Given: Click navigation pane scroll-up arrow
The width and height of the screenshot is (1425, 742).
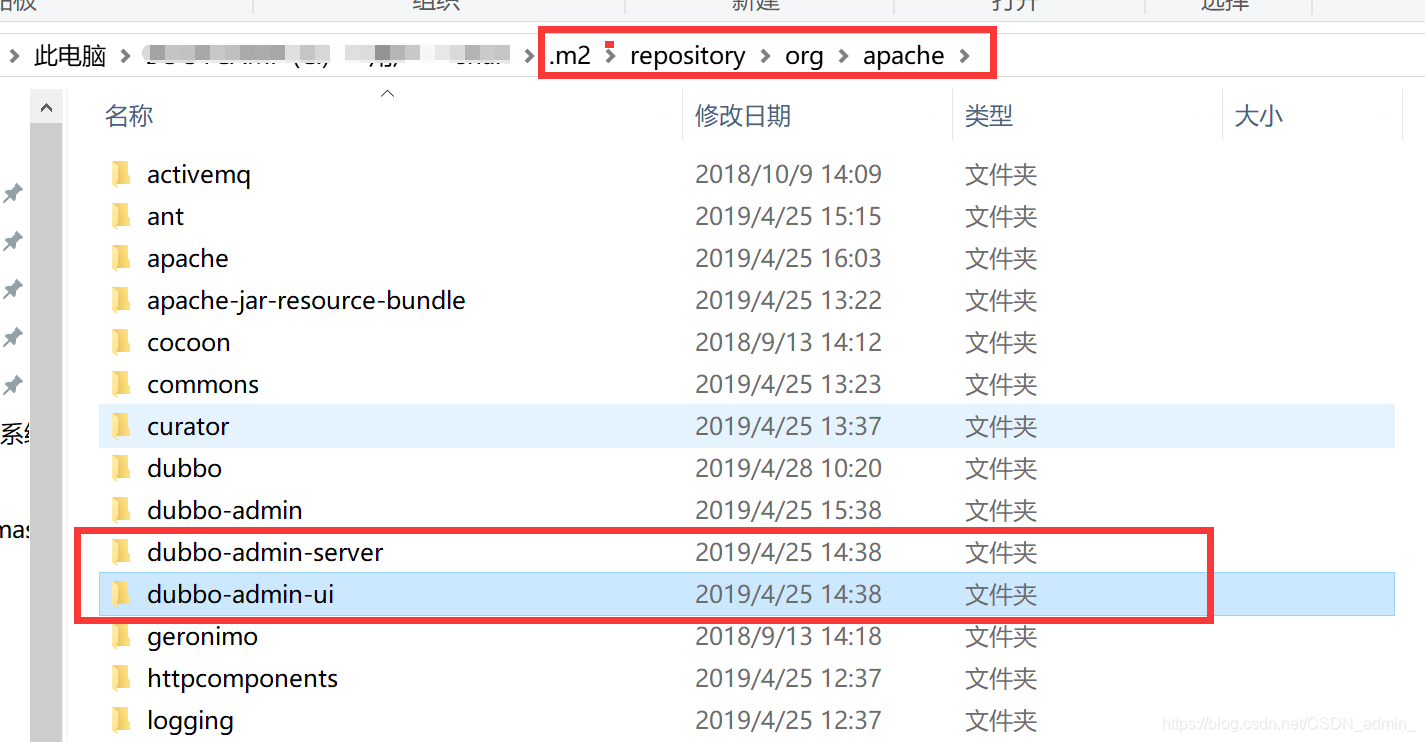Looking at the screenshot, I should point(46,107).
